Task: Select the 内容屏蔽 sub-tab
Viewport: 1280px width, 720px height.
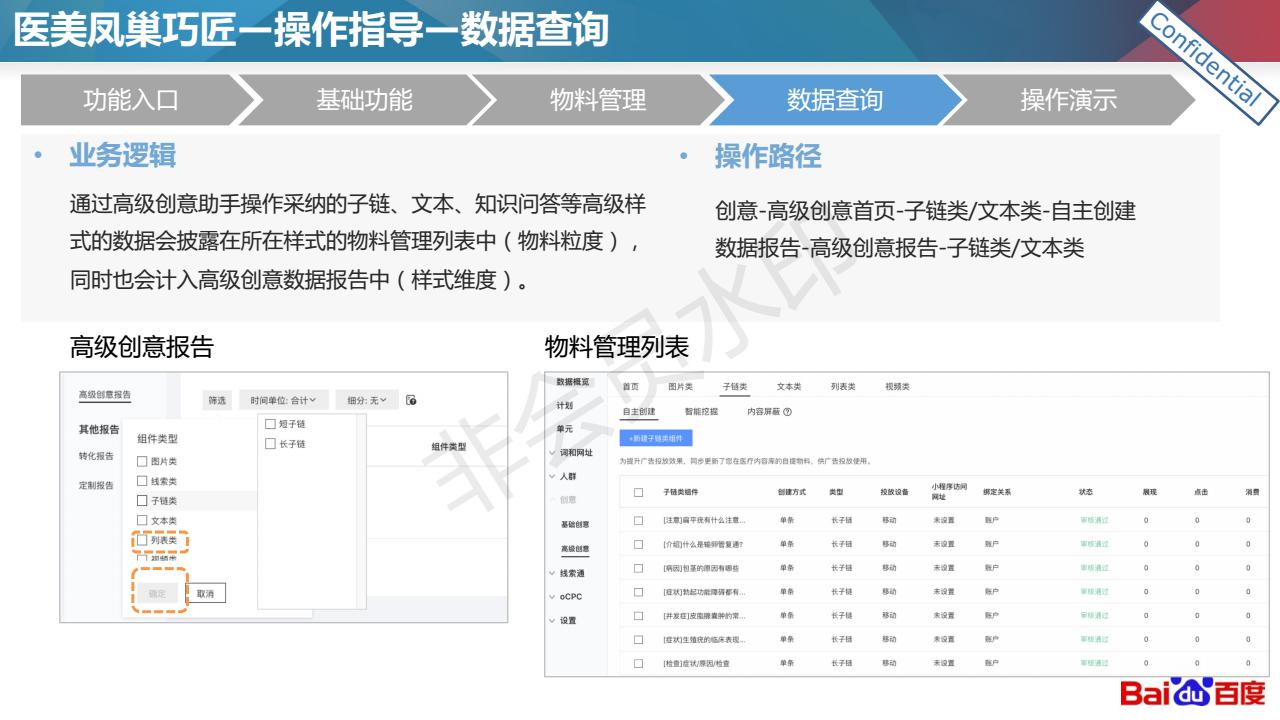Action: (764, 412)
